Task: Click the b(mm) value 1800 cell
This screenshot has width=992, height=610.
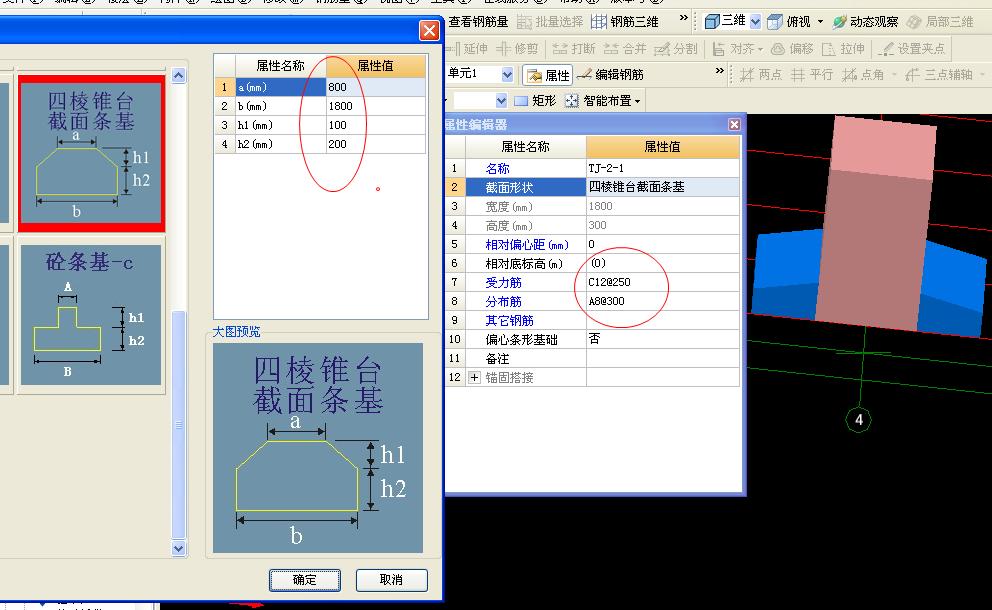Action: (x=376, y=106)
